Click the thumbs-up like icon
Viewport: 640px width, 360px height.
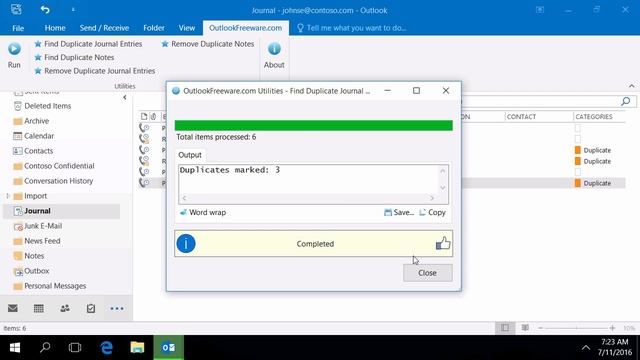[x=443, y=243]
